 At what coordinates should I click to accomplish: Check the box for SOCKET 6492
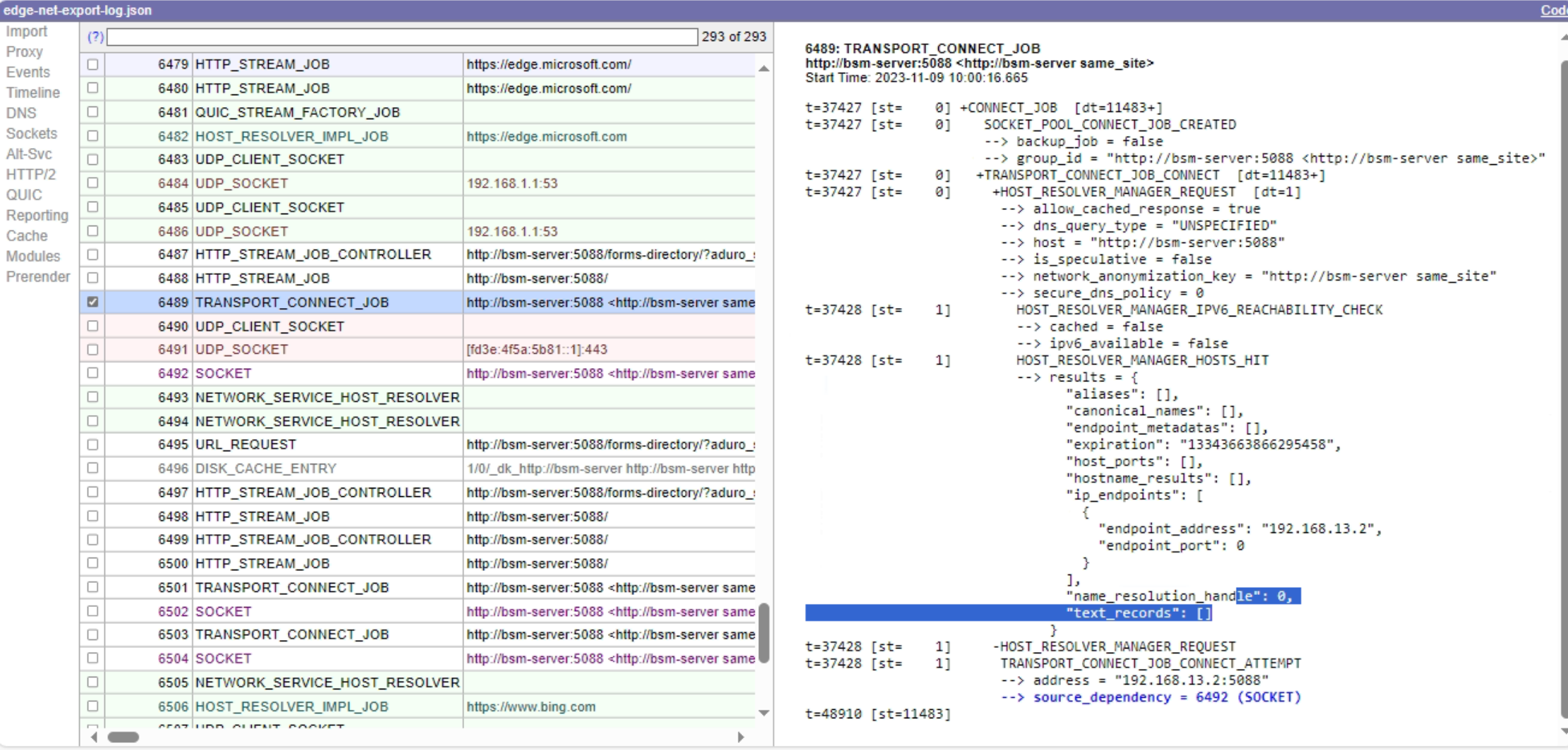click(x=92, y=373)
